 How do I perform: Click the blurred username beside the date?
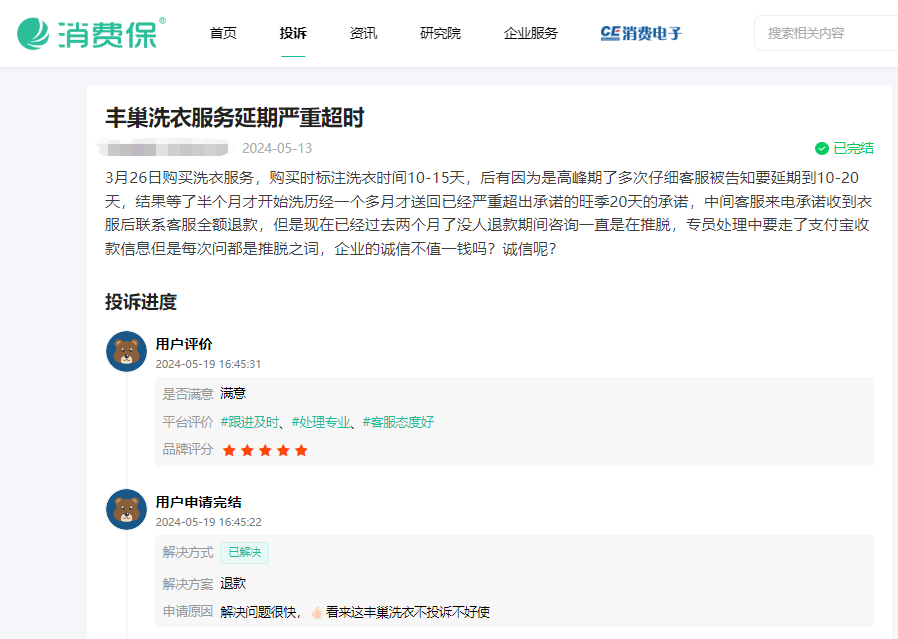click(x=163, y=148)
